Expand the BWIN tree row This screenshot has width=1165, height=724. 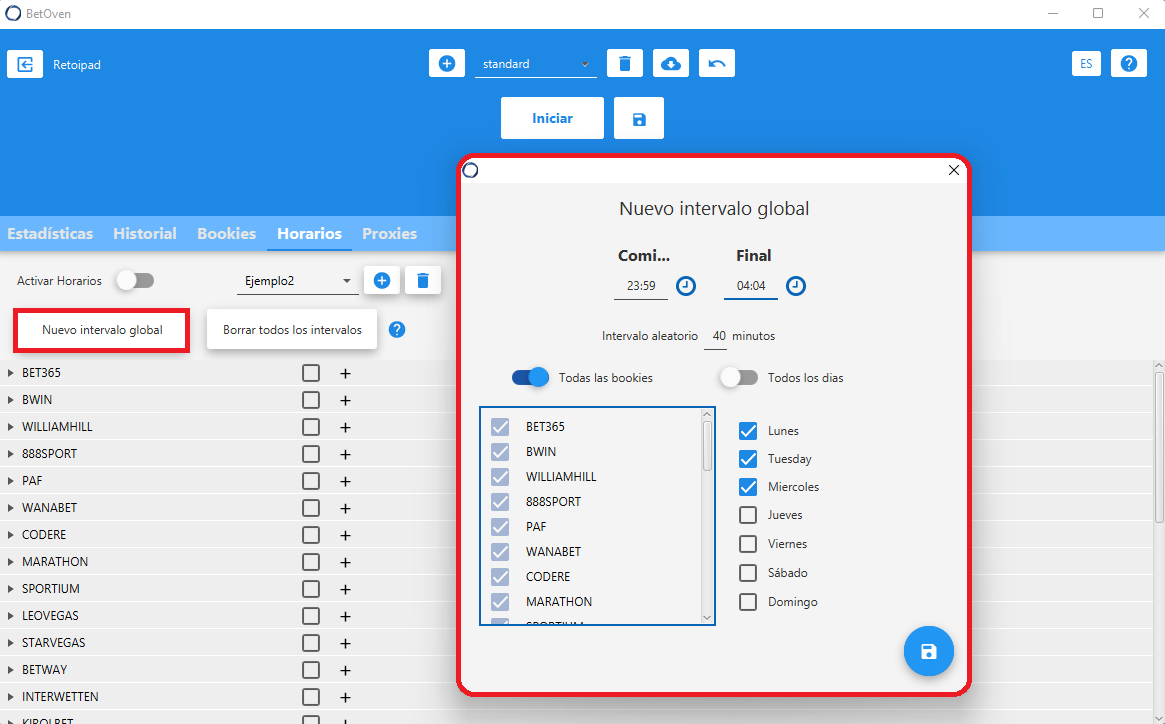(10, 399)
